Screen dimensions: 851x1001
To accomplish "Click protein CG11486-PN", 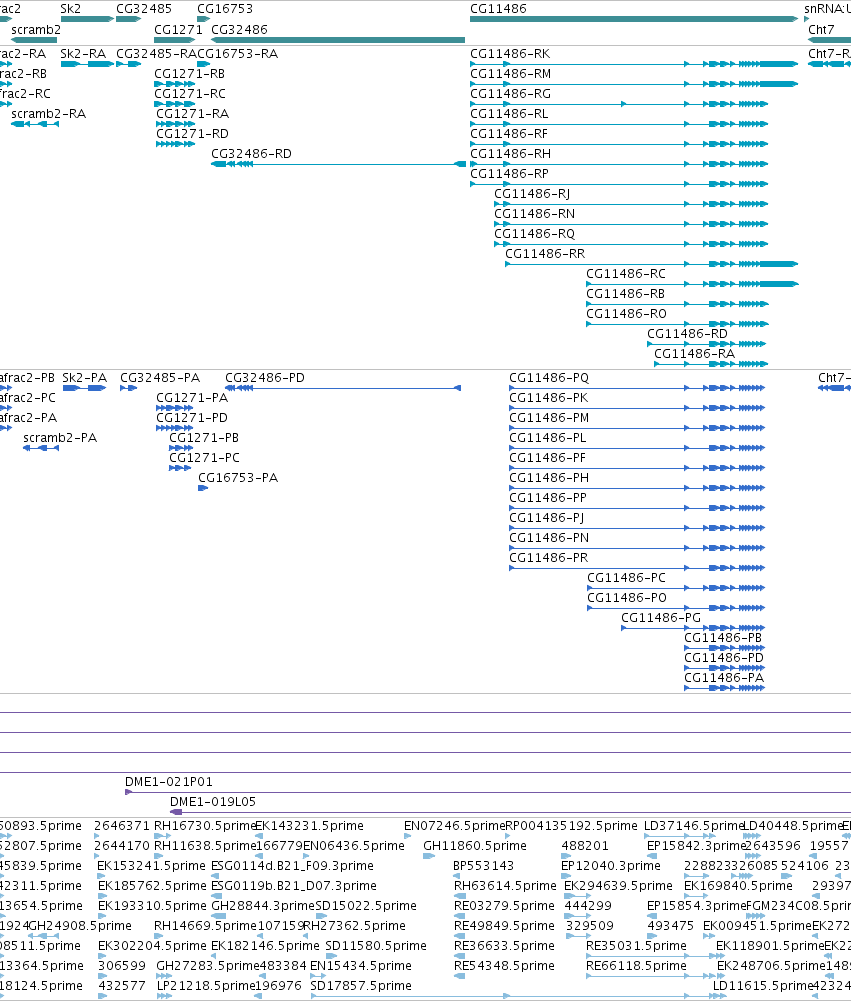I will coord(548,538).
